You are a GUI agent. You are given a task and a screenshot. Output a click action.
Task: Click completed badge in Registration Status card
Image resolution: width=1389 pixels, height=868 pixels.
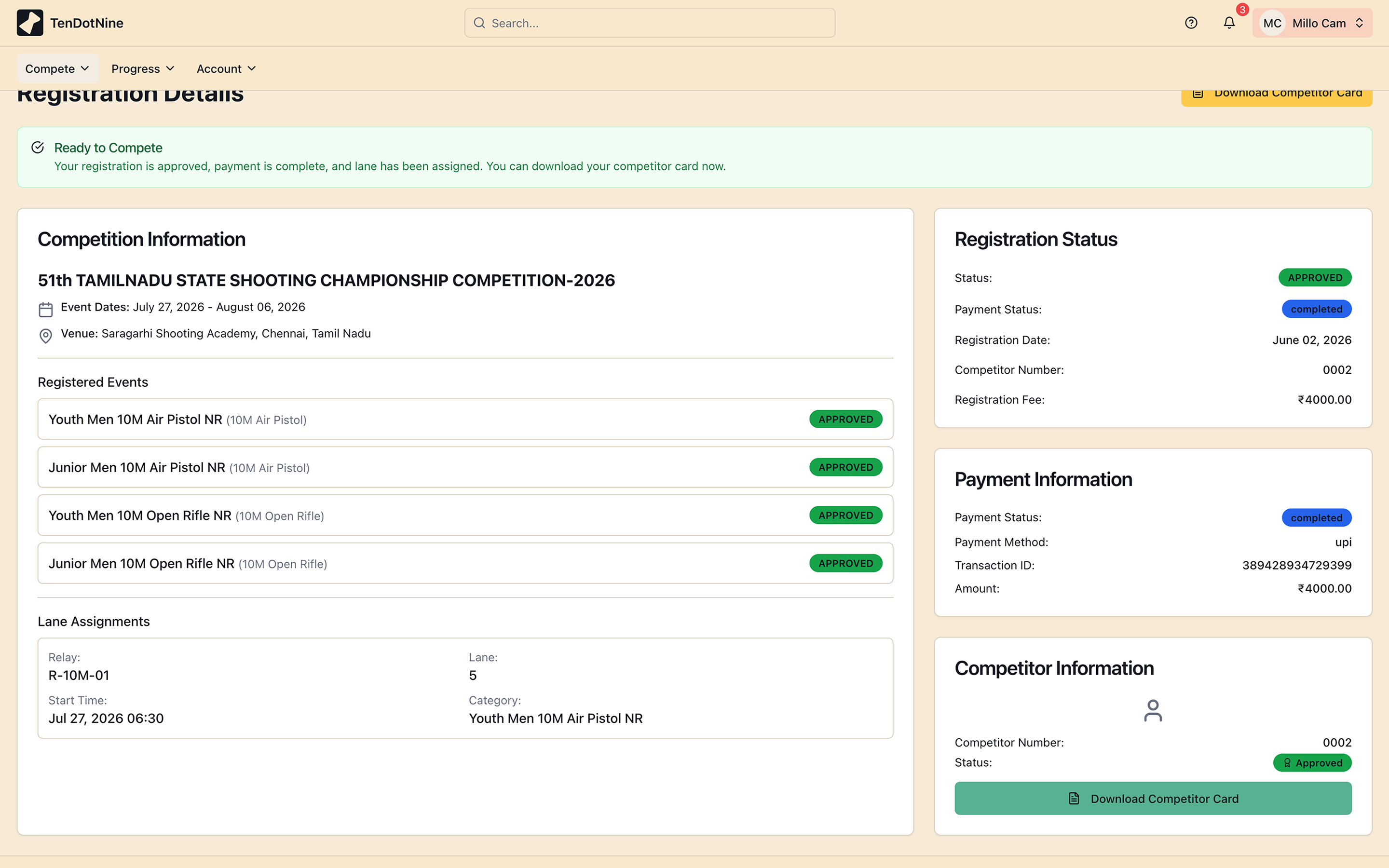1317,309
